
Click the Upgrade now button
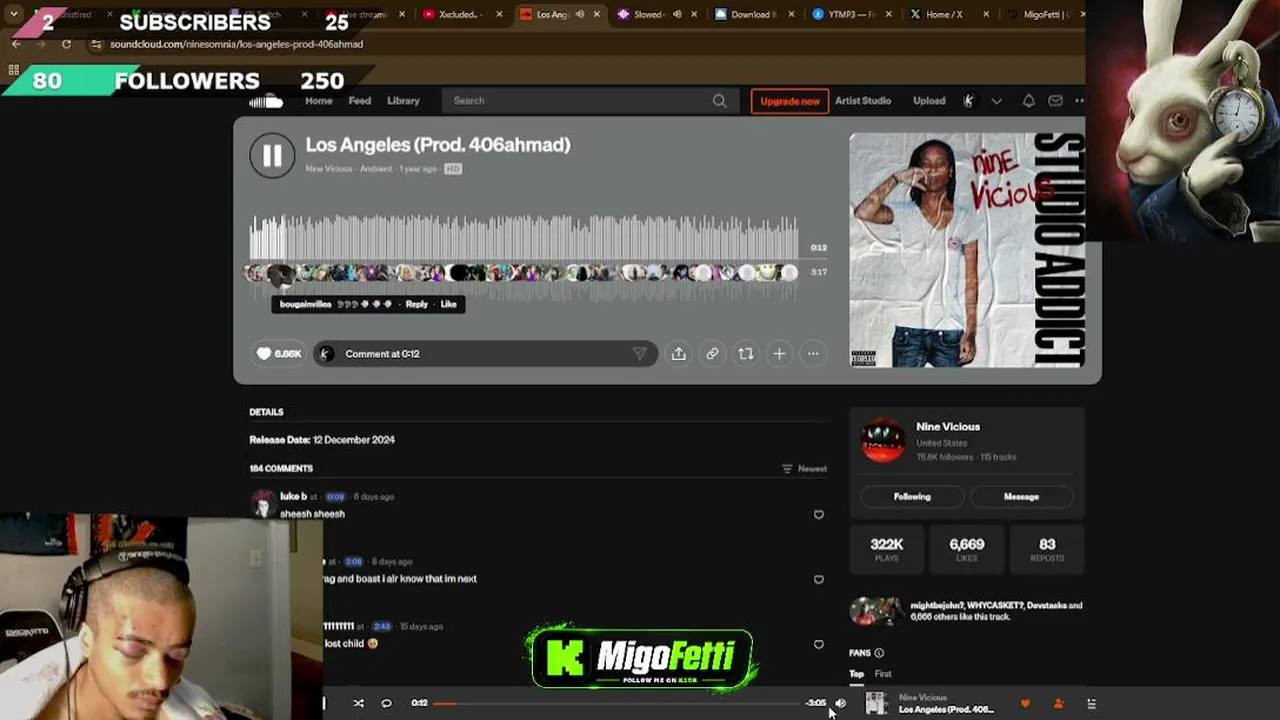point(790,101)
